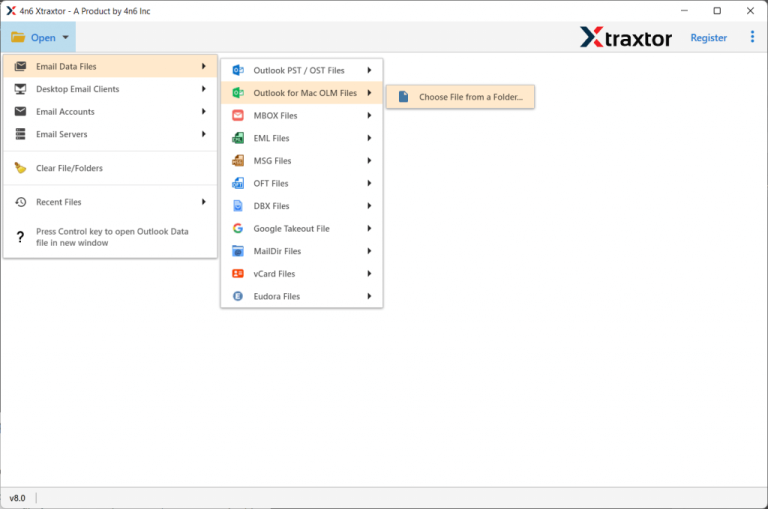
Task: Click the MSG Files icon
Action: [238, 160]
